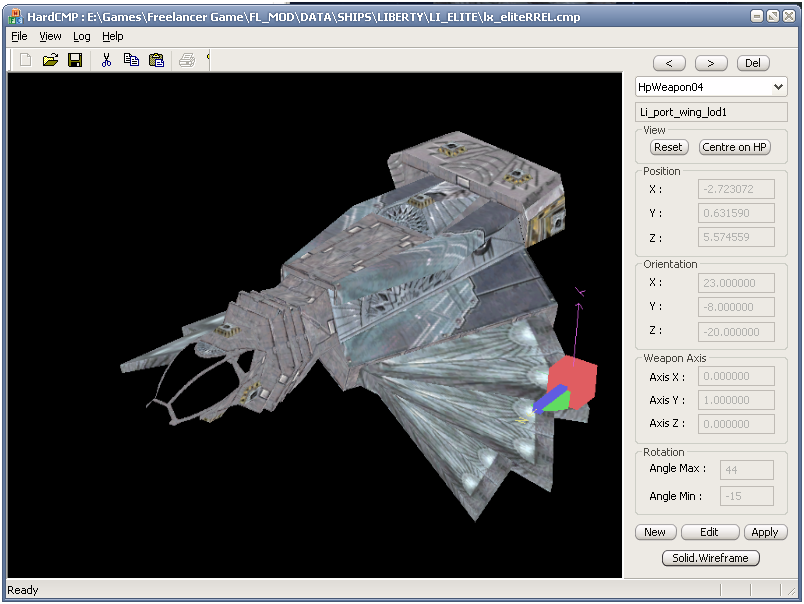Open the Log menu
This screenshot has height=604, width=804.
pyautogui.click(x=82, y=36)
